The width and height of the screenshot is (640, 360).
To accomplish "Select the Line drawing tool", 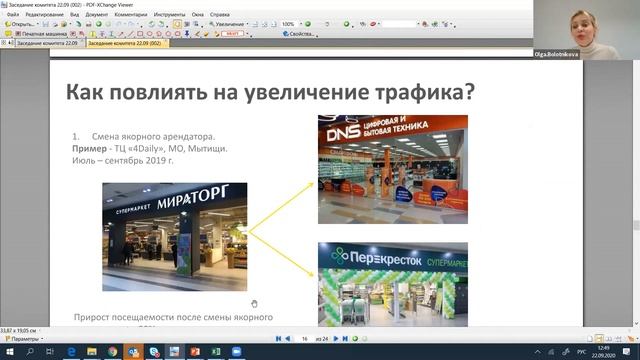I will 131,33.
